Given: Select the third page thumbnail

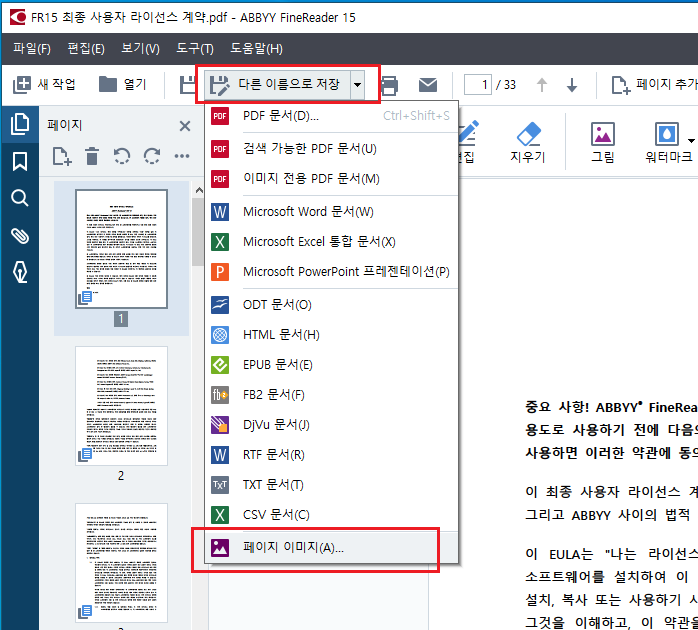Looking at the screenshot, I should (x=122, y=563).
